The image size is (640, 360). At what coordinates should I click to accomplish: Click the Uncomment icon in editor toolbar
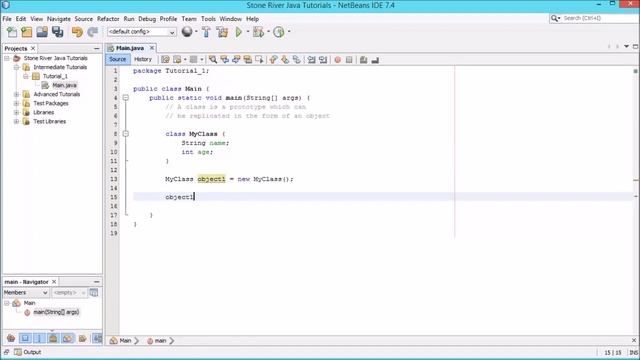click(375, 60)
